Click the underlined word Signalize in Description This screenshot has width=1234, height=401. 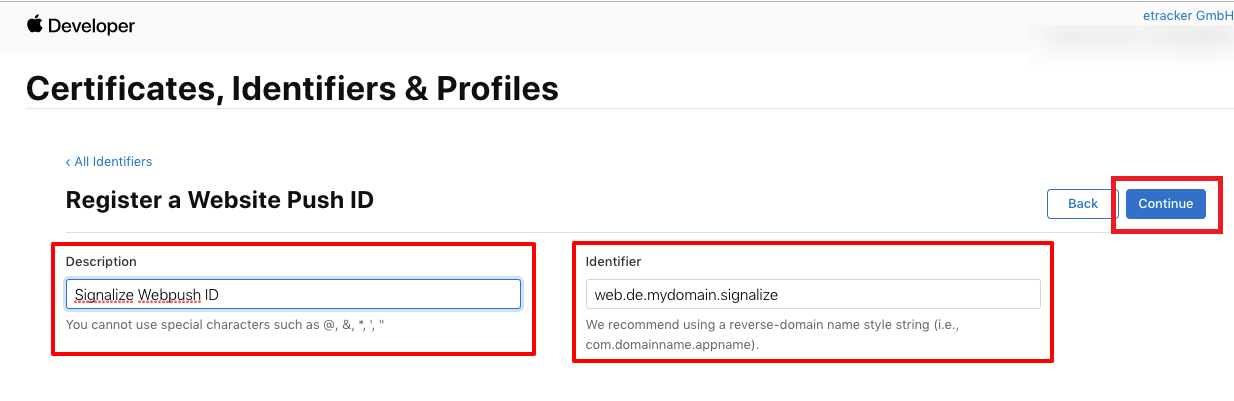click(104, 294)
